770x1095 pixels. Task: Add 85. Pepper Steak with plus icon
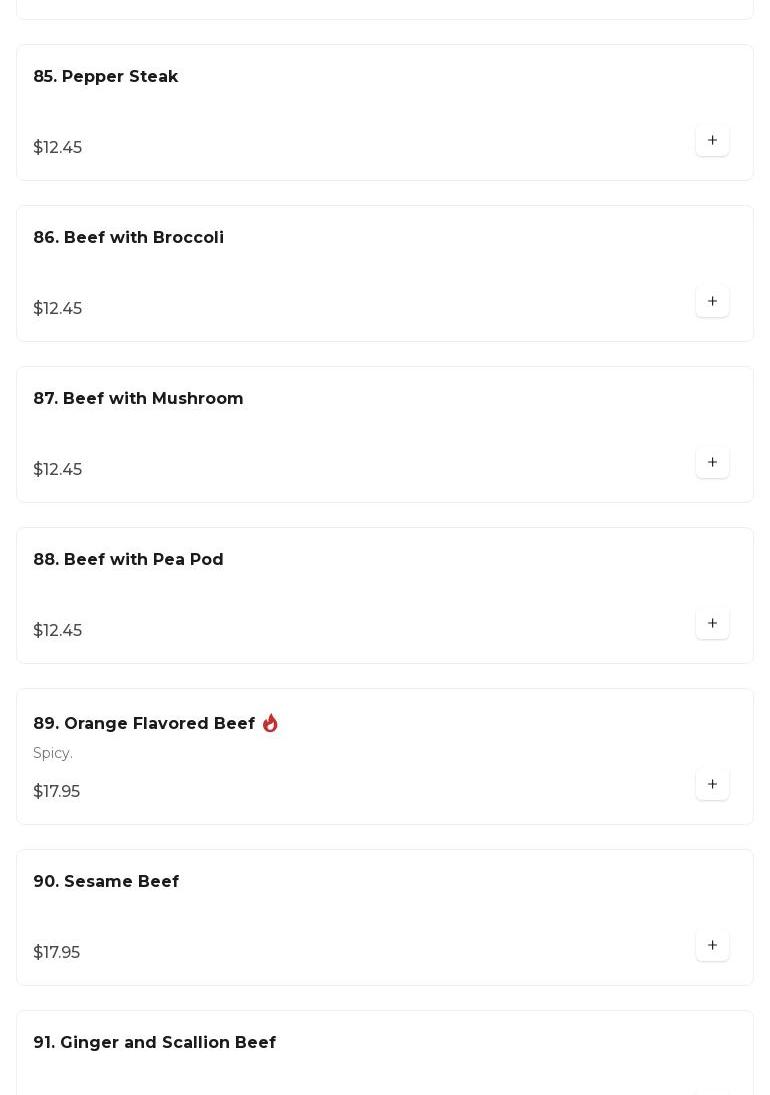(712, 141)
